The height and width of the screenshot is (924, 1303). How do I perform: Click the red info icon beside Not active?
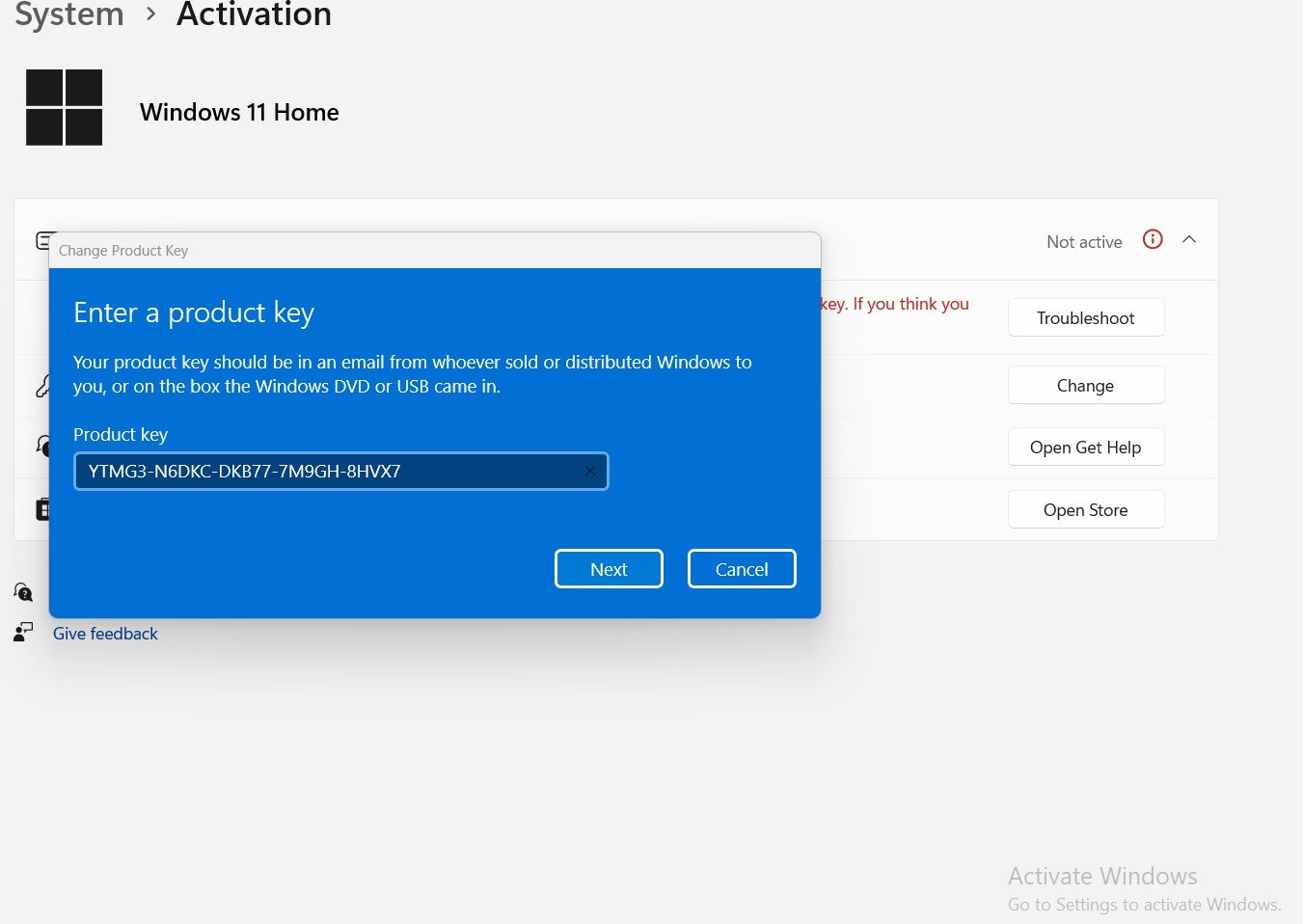[1153, 239]
